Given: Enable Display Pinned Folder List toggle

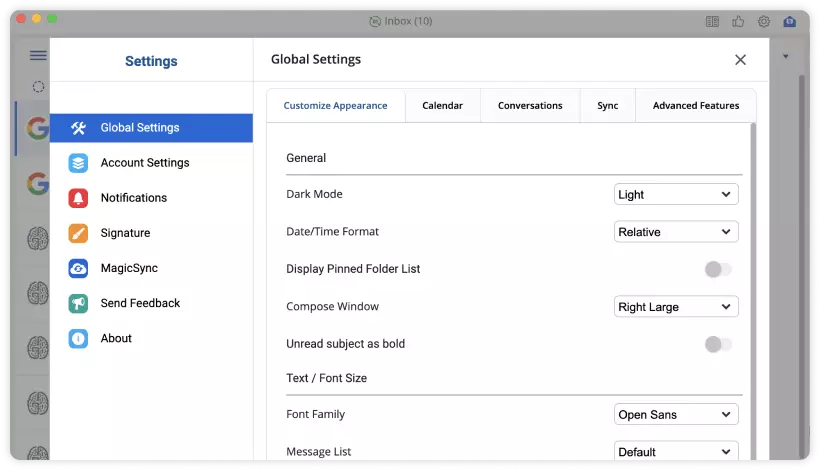Looking at the screenshot, I should click(x=718, y=269).
